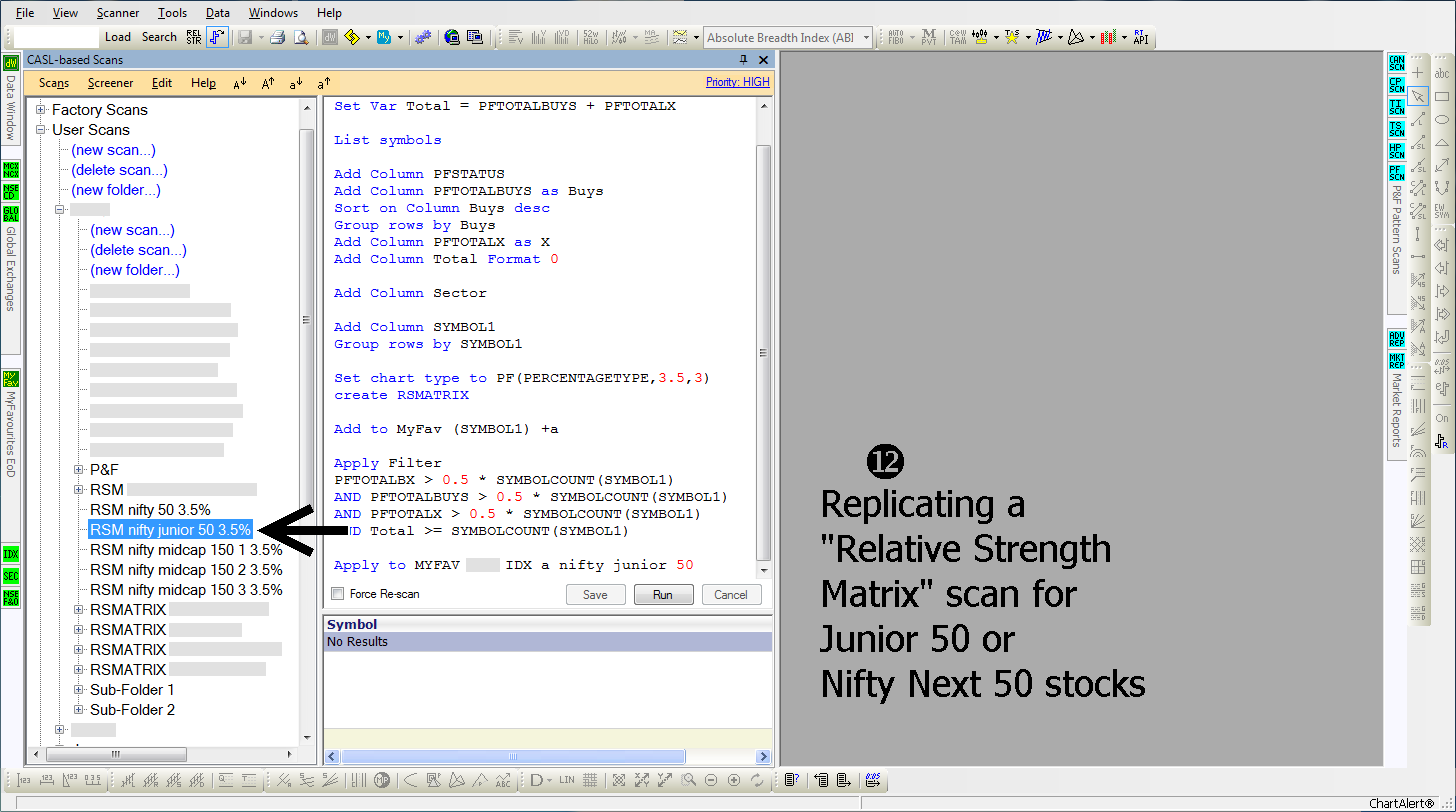Open the Windows menu
Image resolution: width=1456 pixels, height=812 pixels.
(x=273, y=13)
